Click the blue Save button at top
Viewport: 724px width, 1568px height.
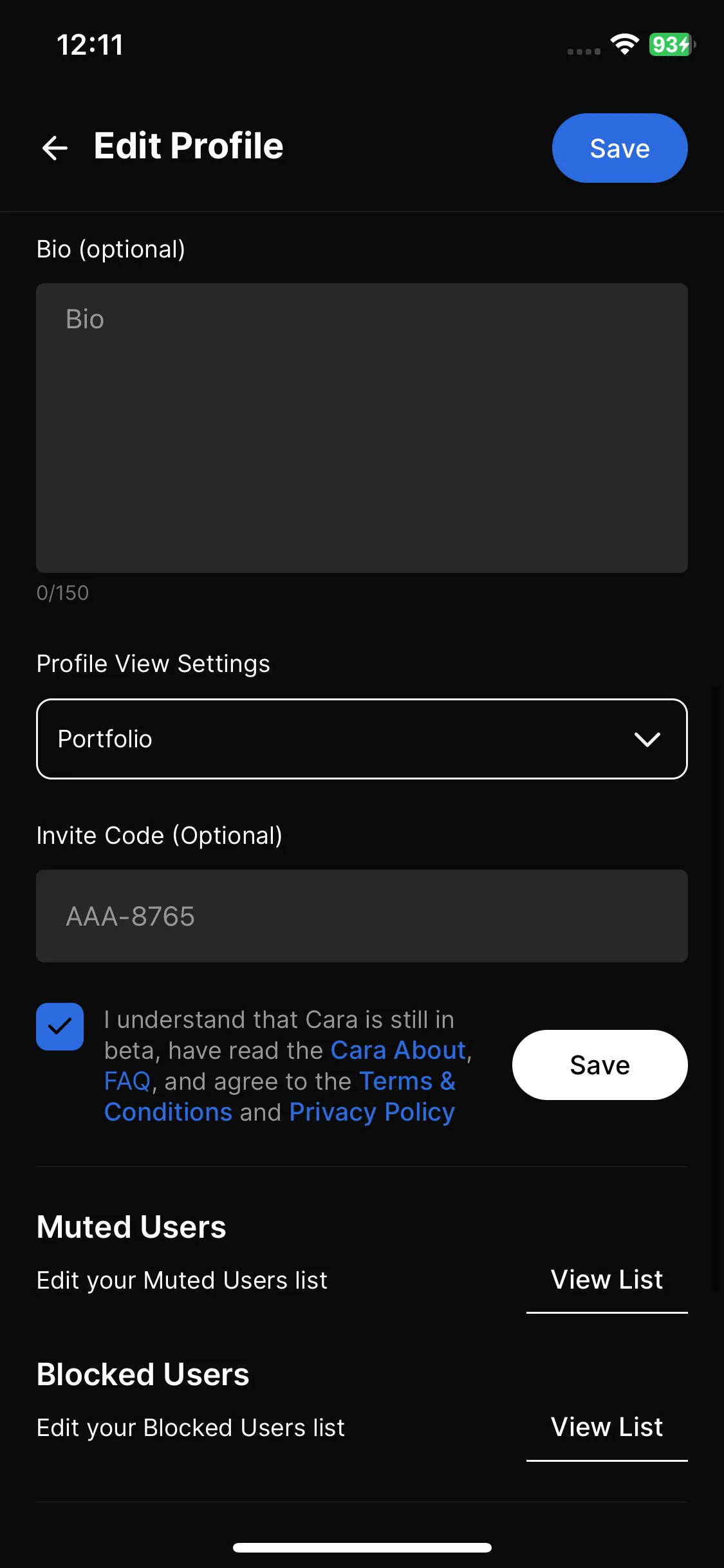point(620,148)
